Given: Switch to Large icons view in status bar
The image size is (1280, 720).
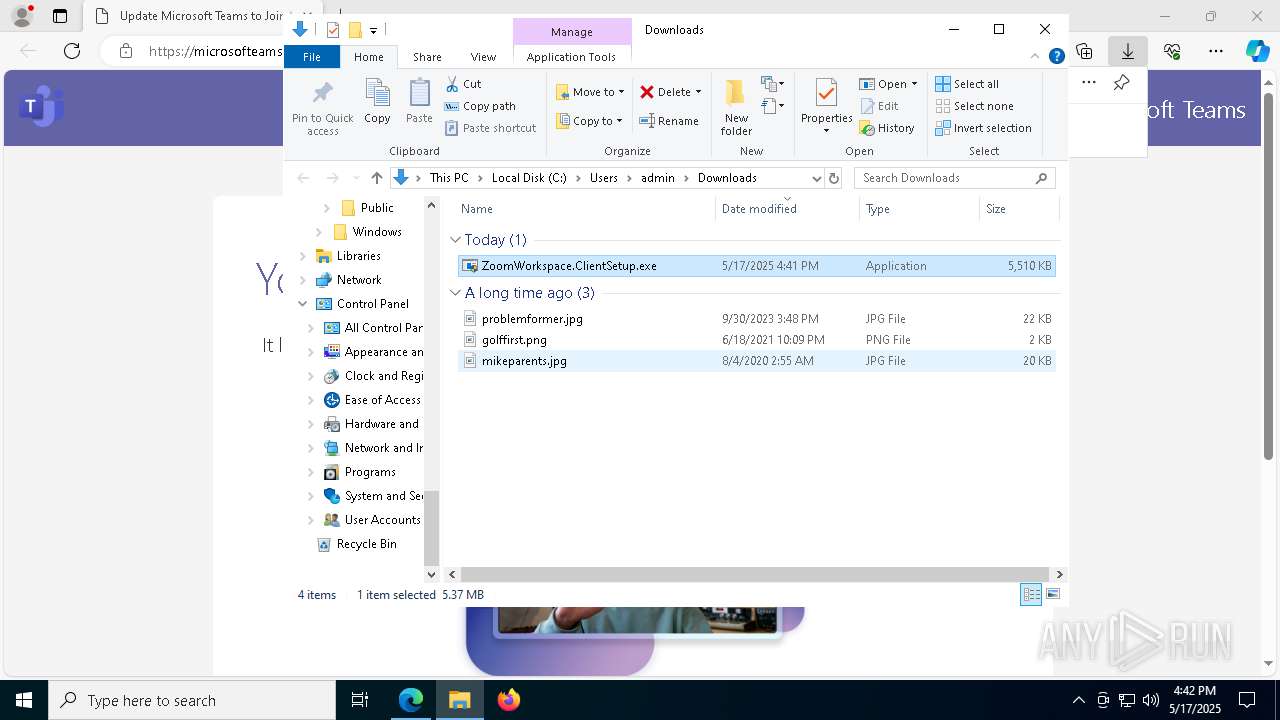Looking at the screenshot, I should (1053, 595).
